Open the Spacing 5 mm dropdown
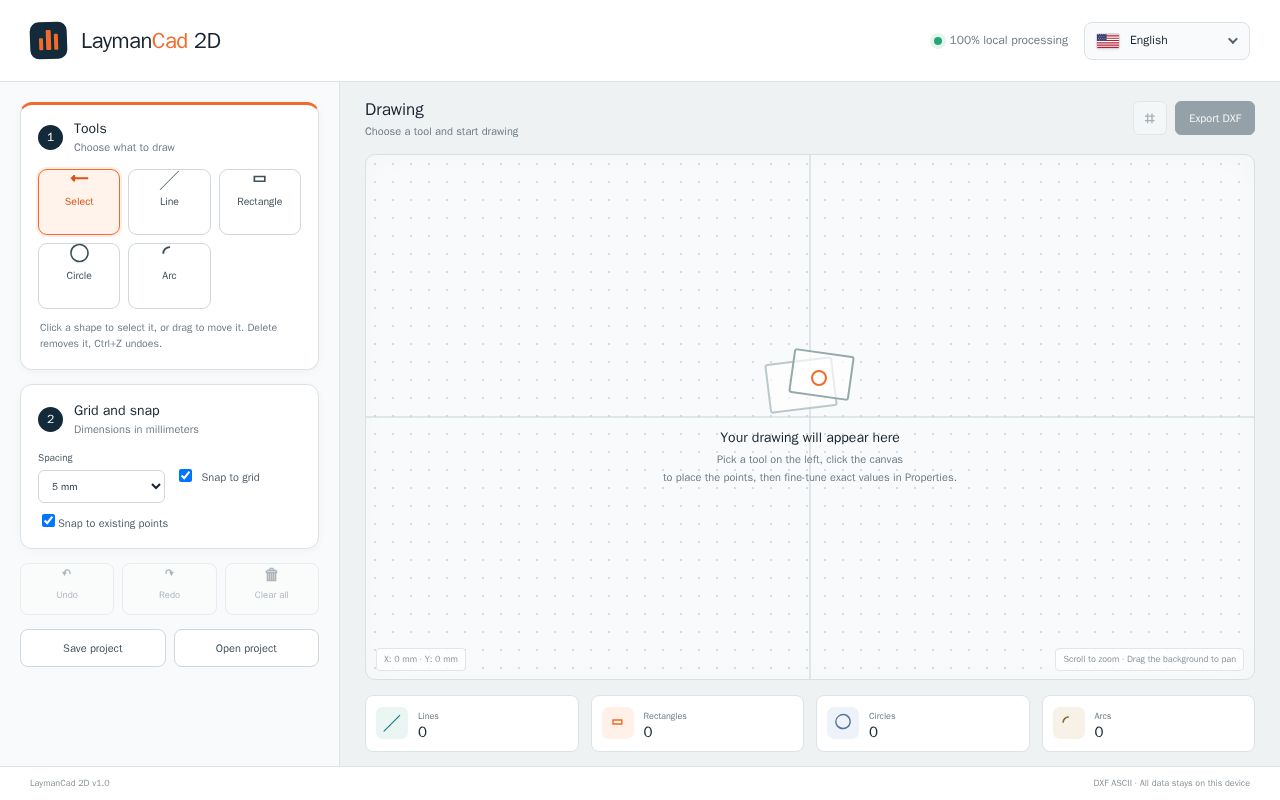Viewport: 1280px width, 800px height. 101,487
